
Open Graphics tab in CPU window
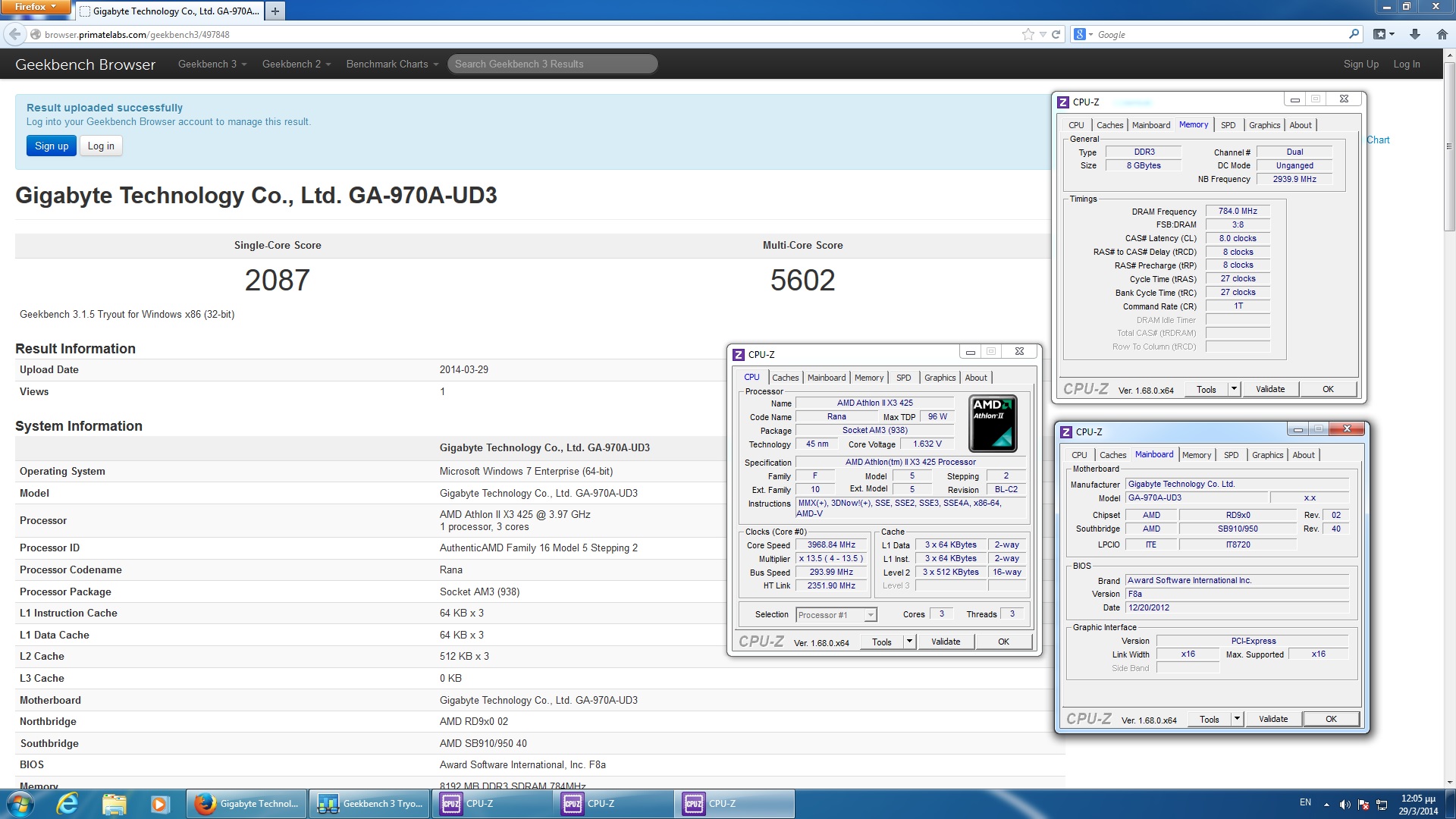tap(940, 378)
